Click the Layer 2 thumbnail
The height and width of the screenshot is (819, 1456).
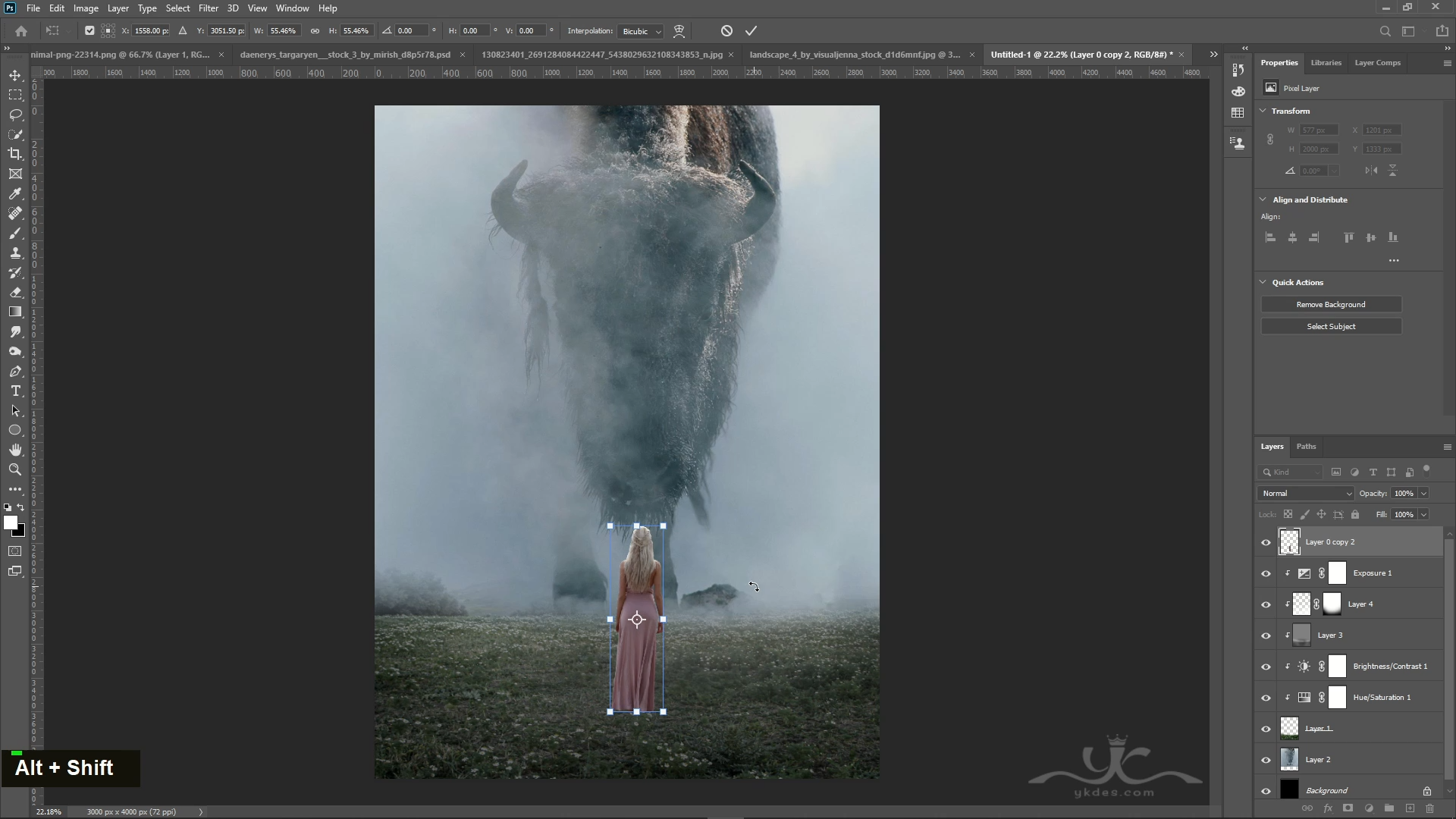[x=1289, y=760]
